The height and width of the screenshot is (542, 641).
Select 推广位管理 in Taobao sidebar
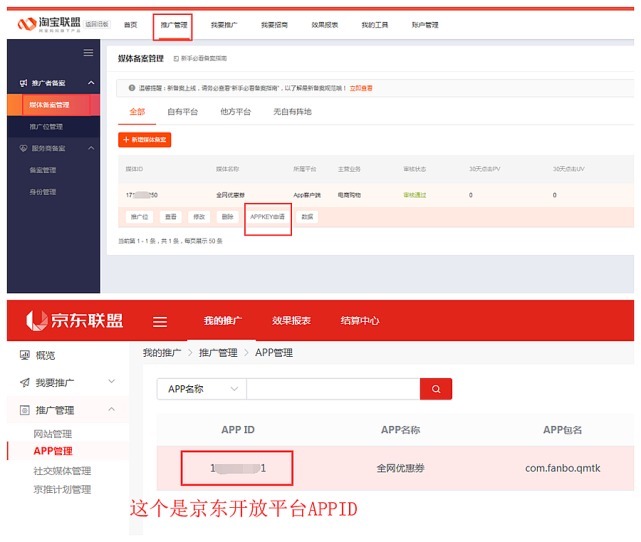[x=54, y=127]
